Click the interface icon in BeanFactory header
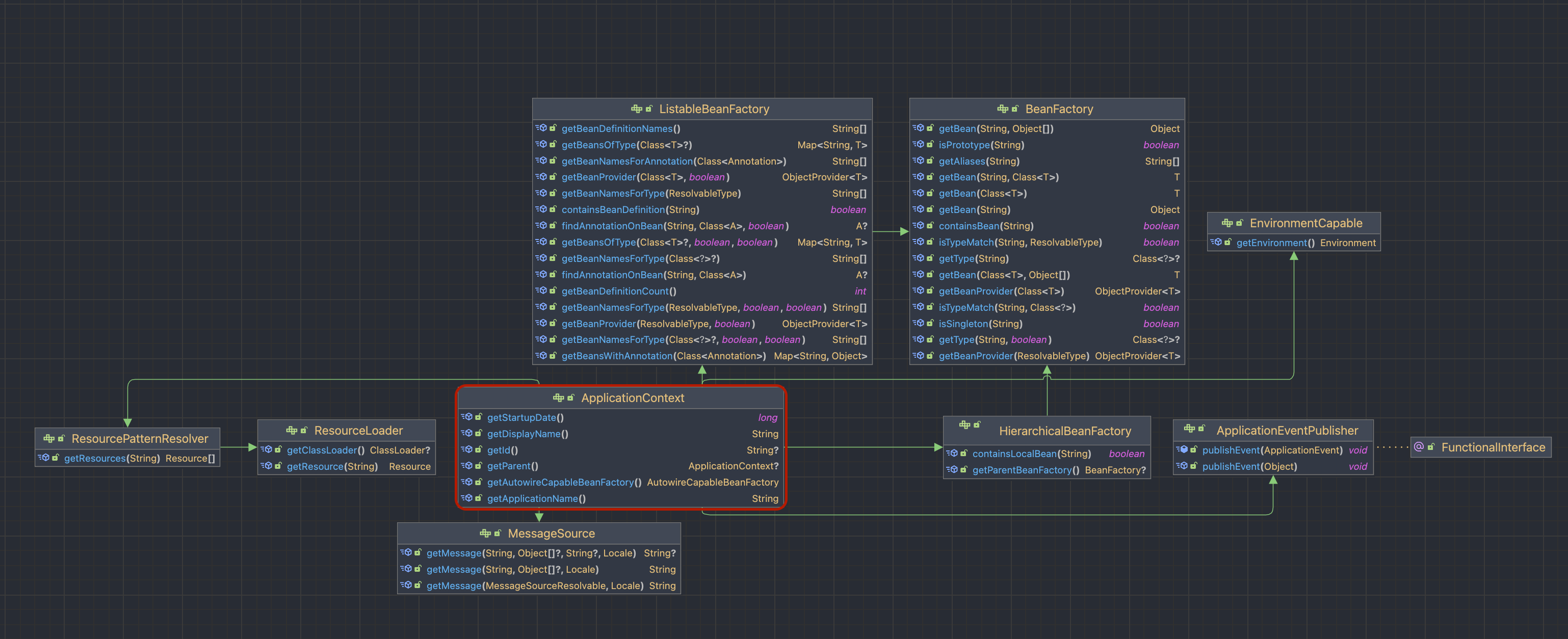The width and height of the screenshot is (1568, 639). tap(1003, 109)
